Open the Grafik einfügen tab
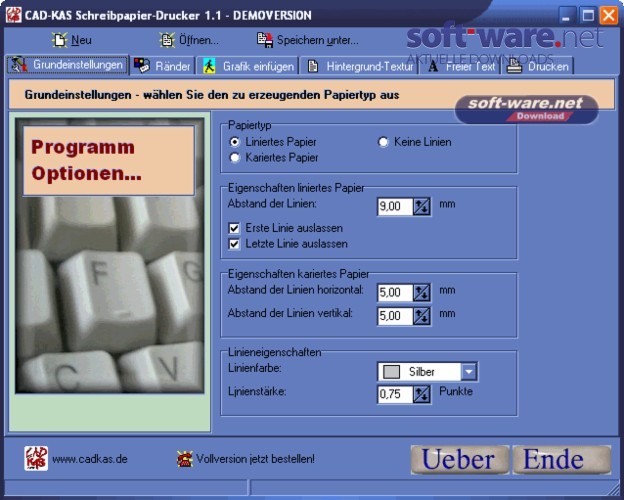The width and height of the screenshot is (624, 500). coord(247,66)
